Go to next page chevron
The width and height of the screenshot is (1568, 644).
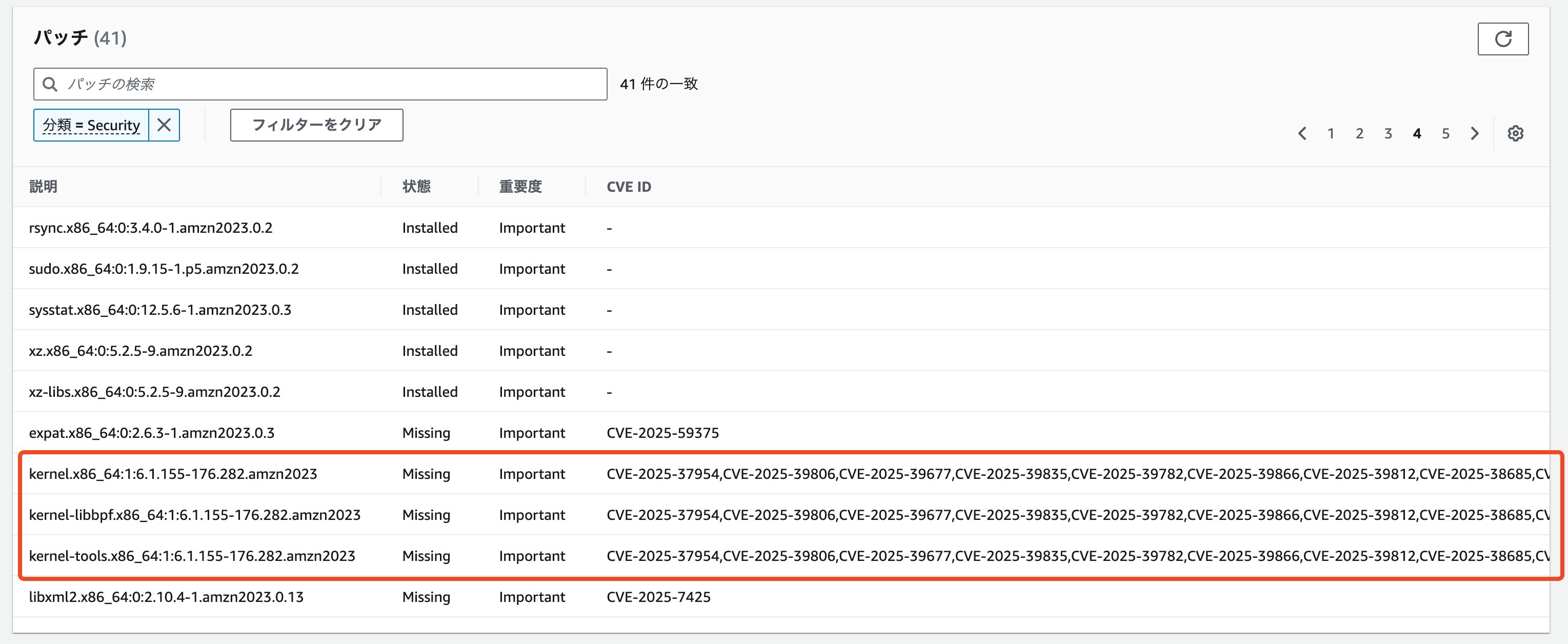[x=1474, y=133]
